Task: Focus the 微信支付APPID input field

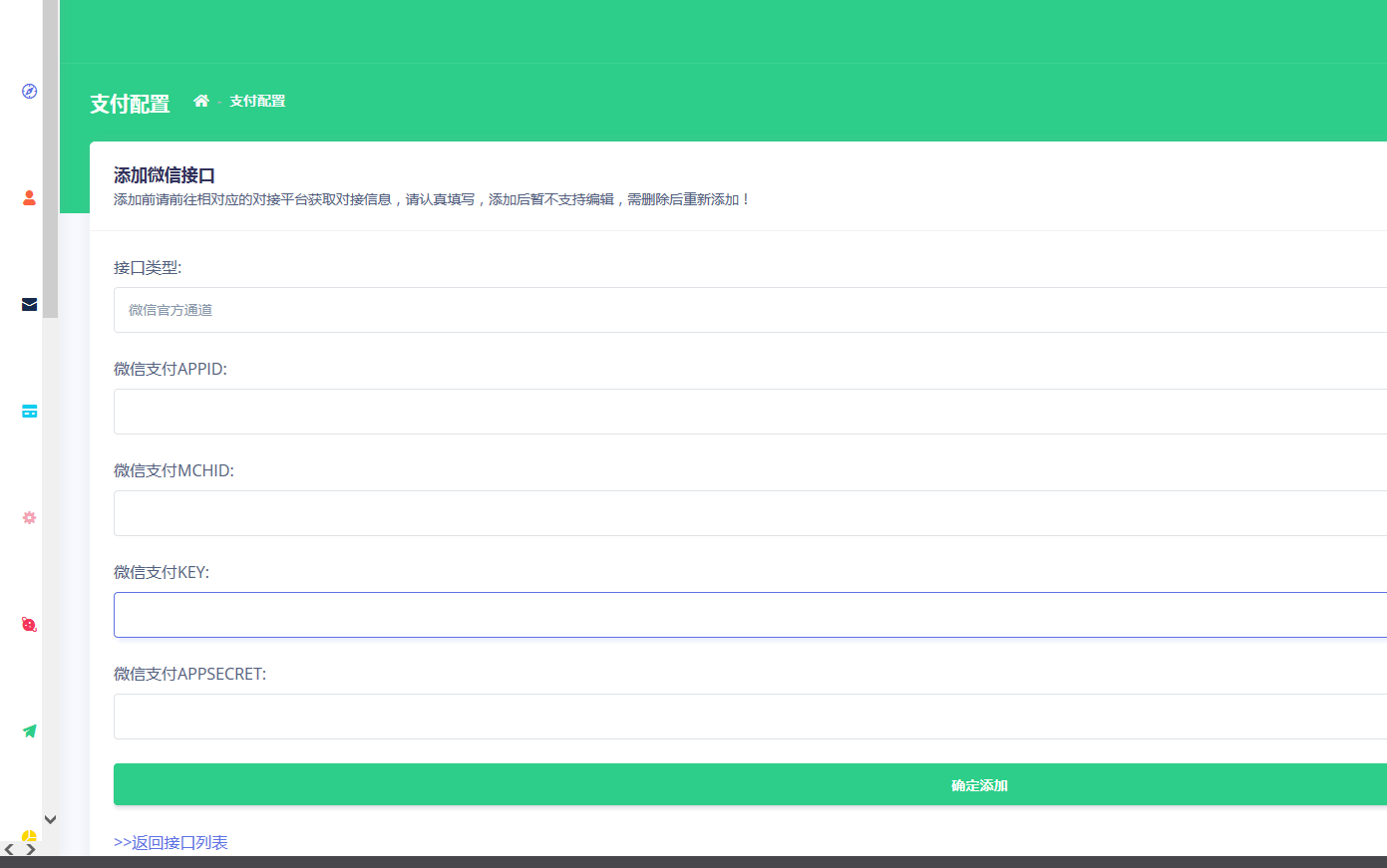Action: coord(750,412)
